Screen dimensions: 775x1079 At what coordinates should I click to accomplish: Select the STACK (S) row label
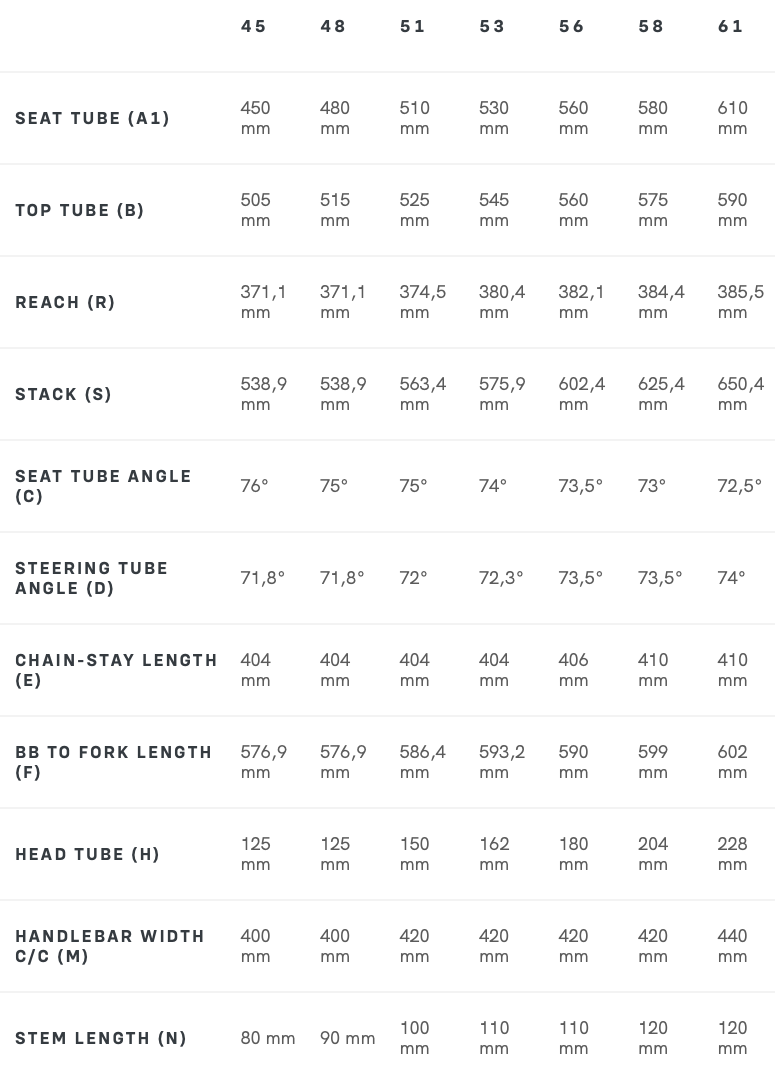tap(63, 395)
